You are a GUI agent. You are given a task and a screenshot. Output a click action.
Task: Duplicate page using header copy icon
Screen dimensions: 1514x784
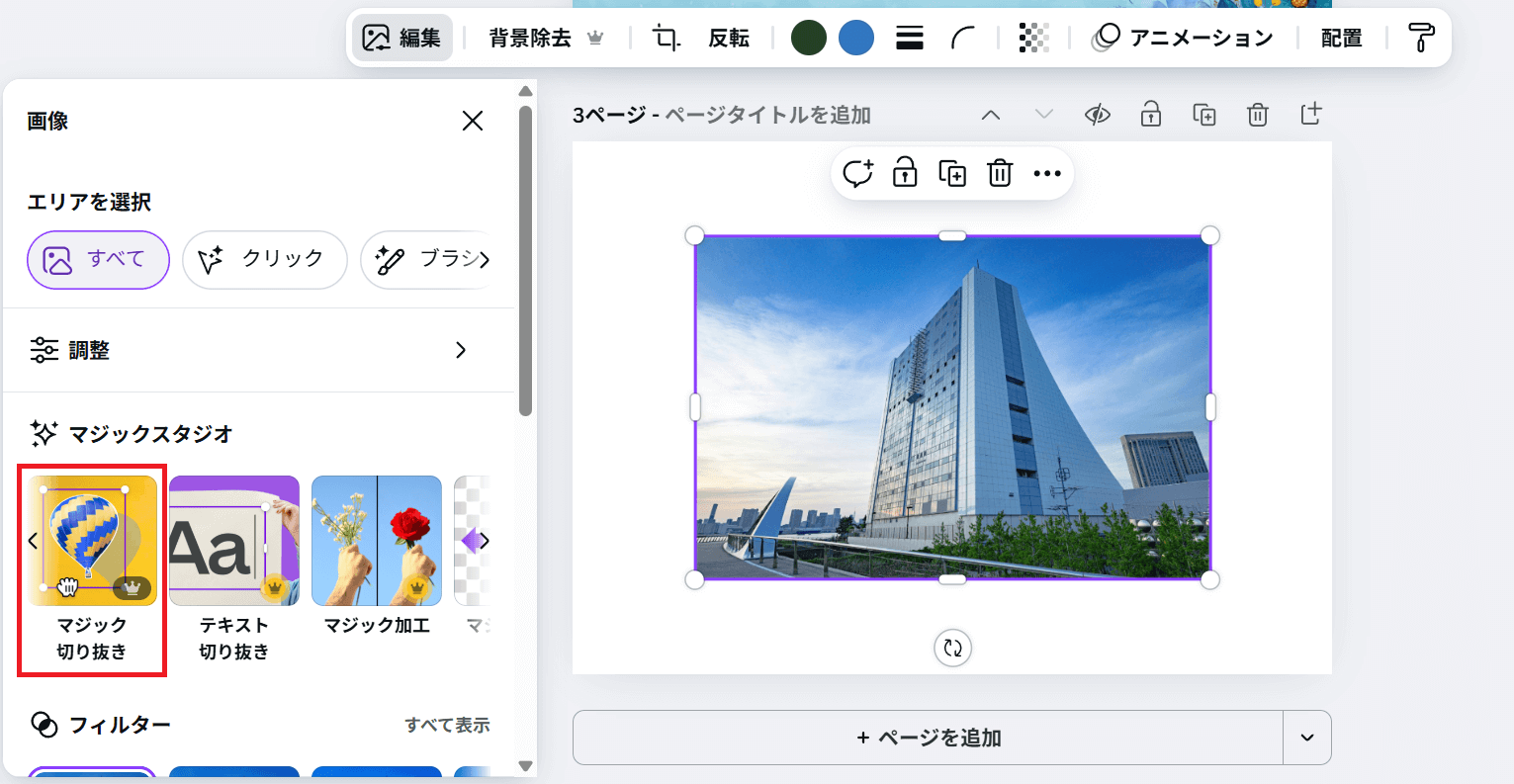(1204, 115)
